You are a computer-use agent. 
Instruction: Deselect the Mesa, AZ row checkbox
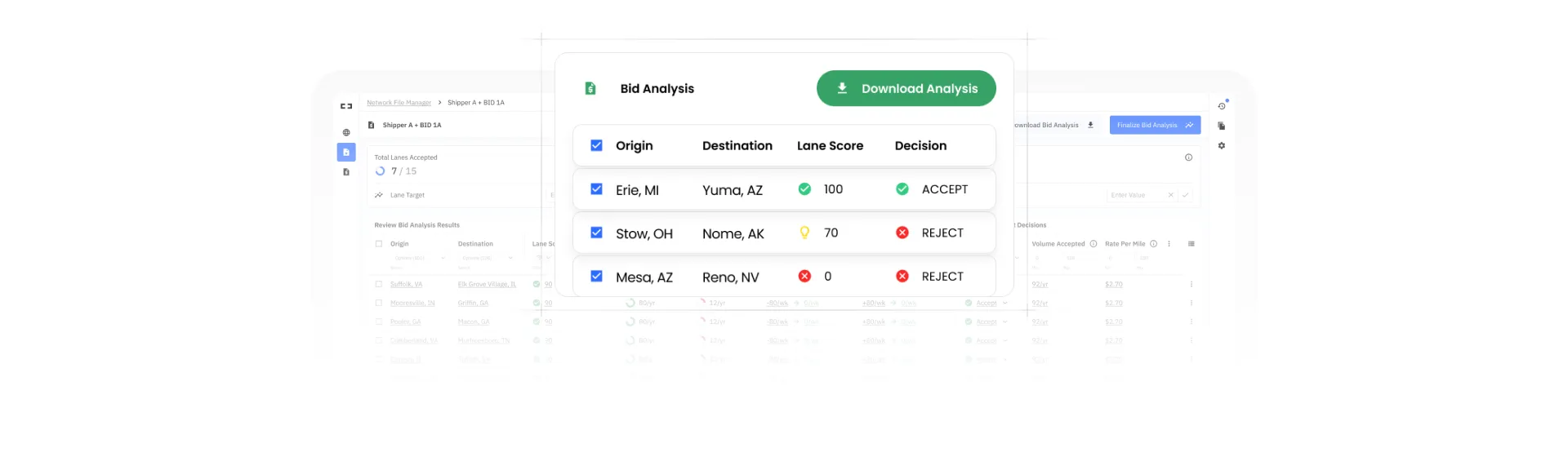(597, 277)
